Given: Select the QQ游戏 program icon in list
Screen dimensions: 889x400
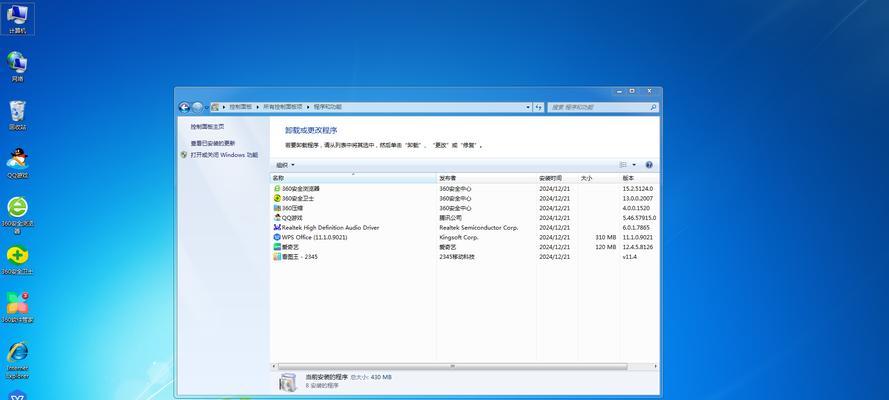Looking at the screenshot, I should tap(277, 218).
